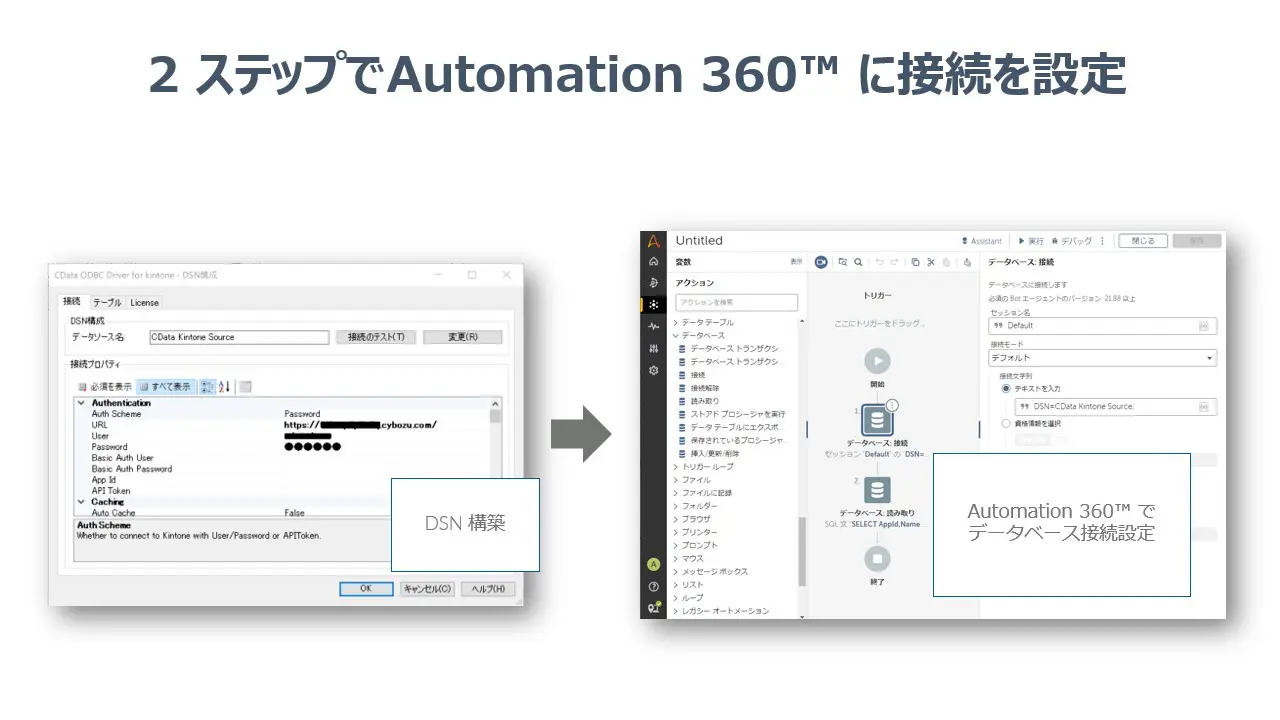Switch to the テーブル tab
Image resolution: width=1280 pixels, height=720 pixels.
[106, 302]
